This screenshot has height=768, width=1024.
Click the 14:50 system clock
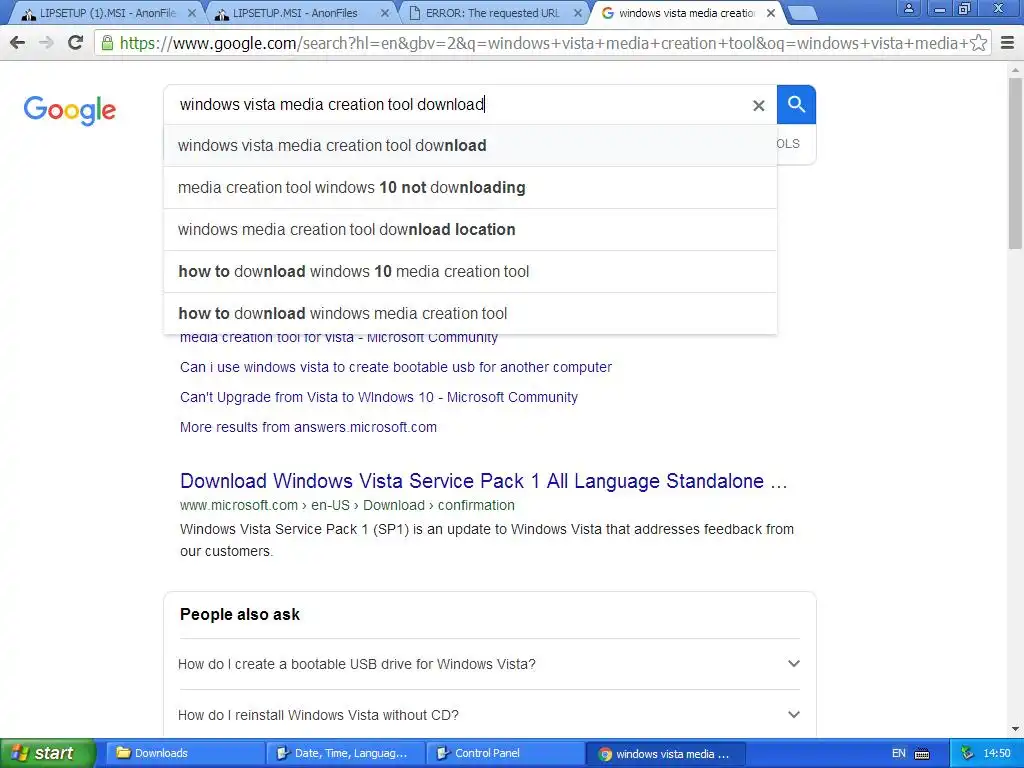click(x=997, y=754)
